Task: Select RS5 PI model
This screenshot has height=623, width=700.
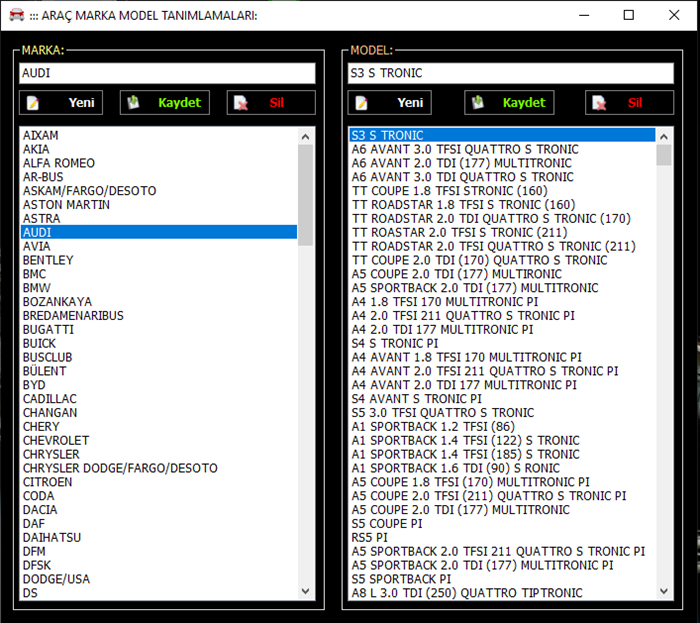Action: tap(502, 537)
